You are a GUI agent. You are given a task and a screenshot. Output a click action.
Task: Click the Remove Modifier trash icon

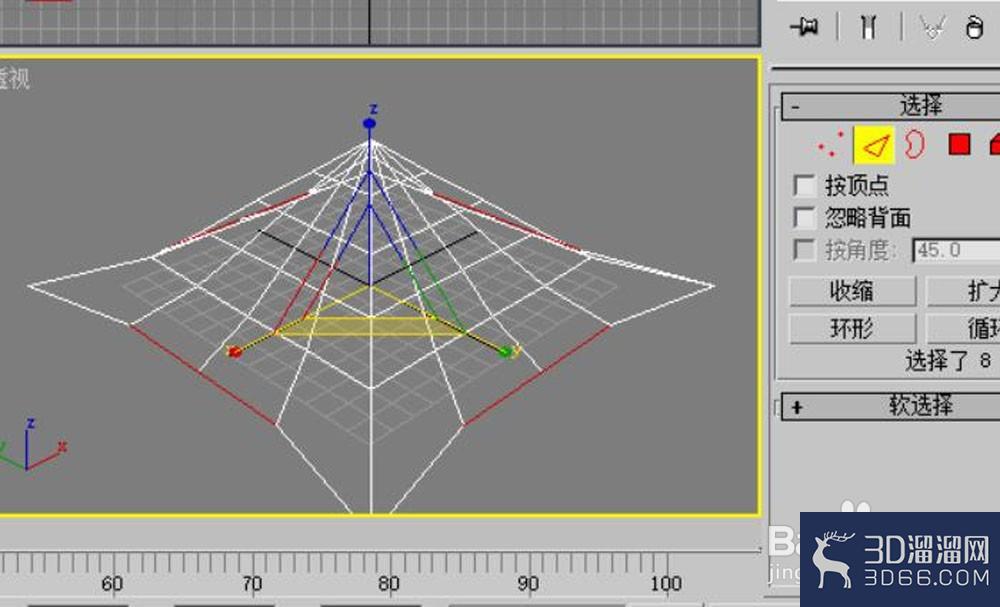click(975, 27)
